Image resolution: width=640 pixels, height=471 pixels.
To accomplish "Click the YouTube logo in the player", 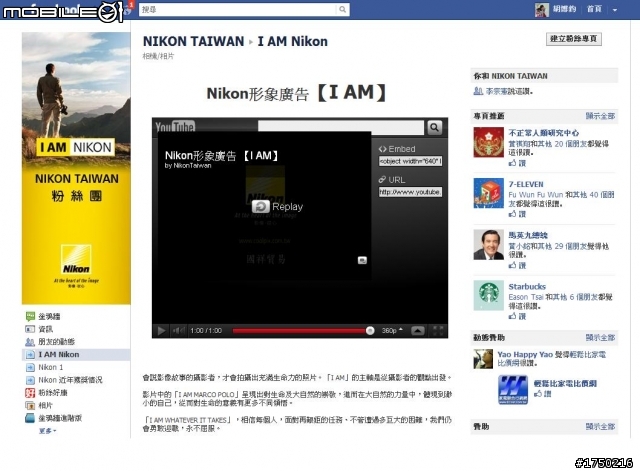I will [175, 127].
